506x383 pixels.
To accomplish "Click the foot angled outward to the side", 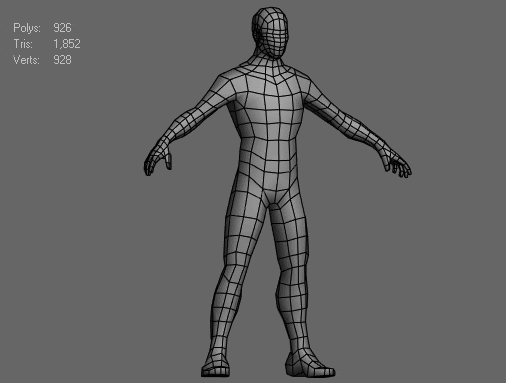I will click(x=308, y=364).
